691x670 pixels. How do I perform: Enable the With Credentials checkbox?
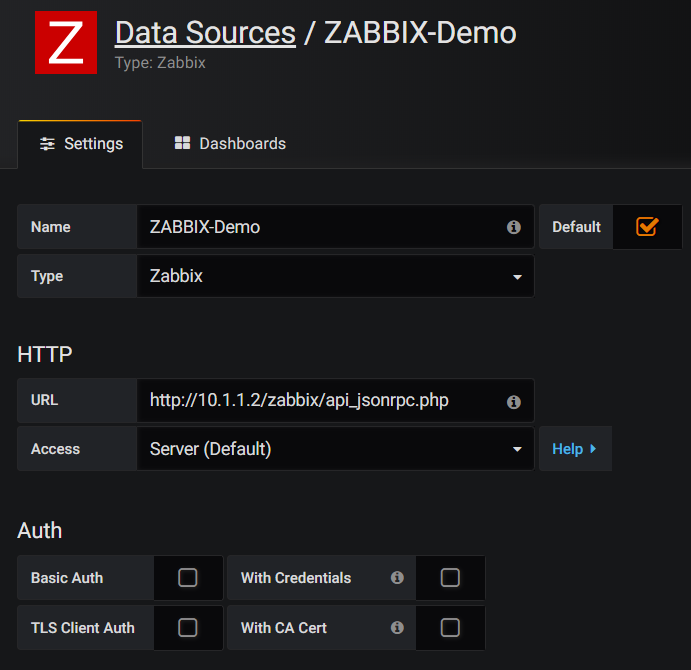450,577
